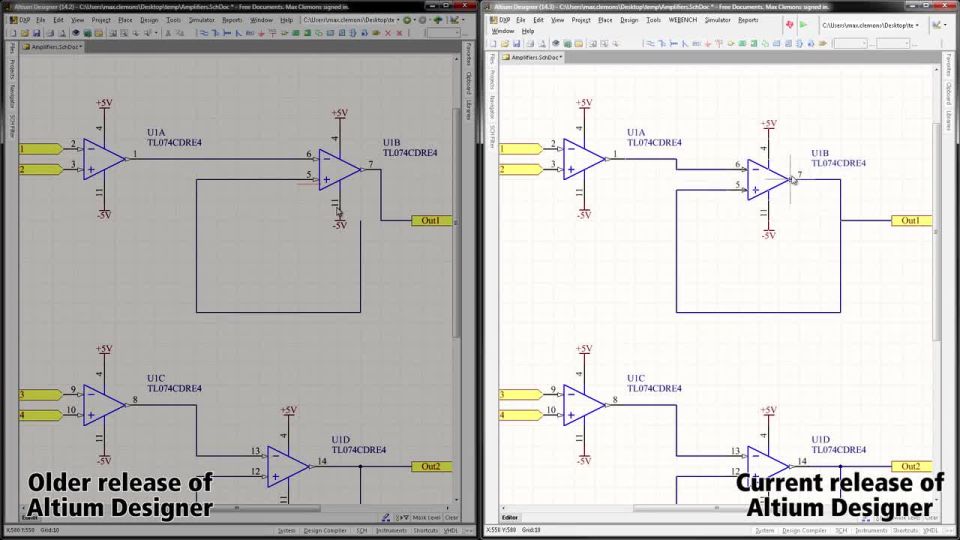Click New document icon in right window toolbar
Viewport: 960px width, 540px height.
(493, 43)
